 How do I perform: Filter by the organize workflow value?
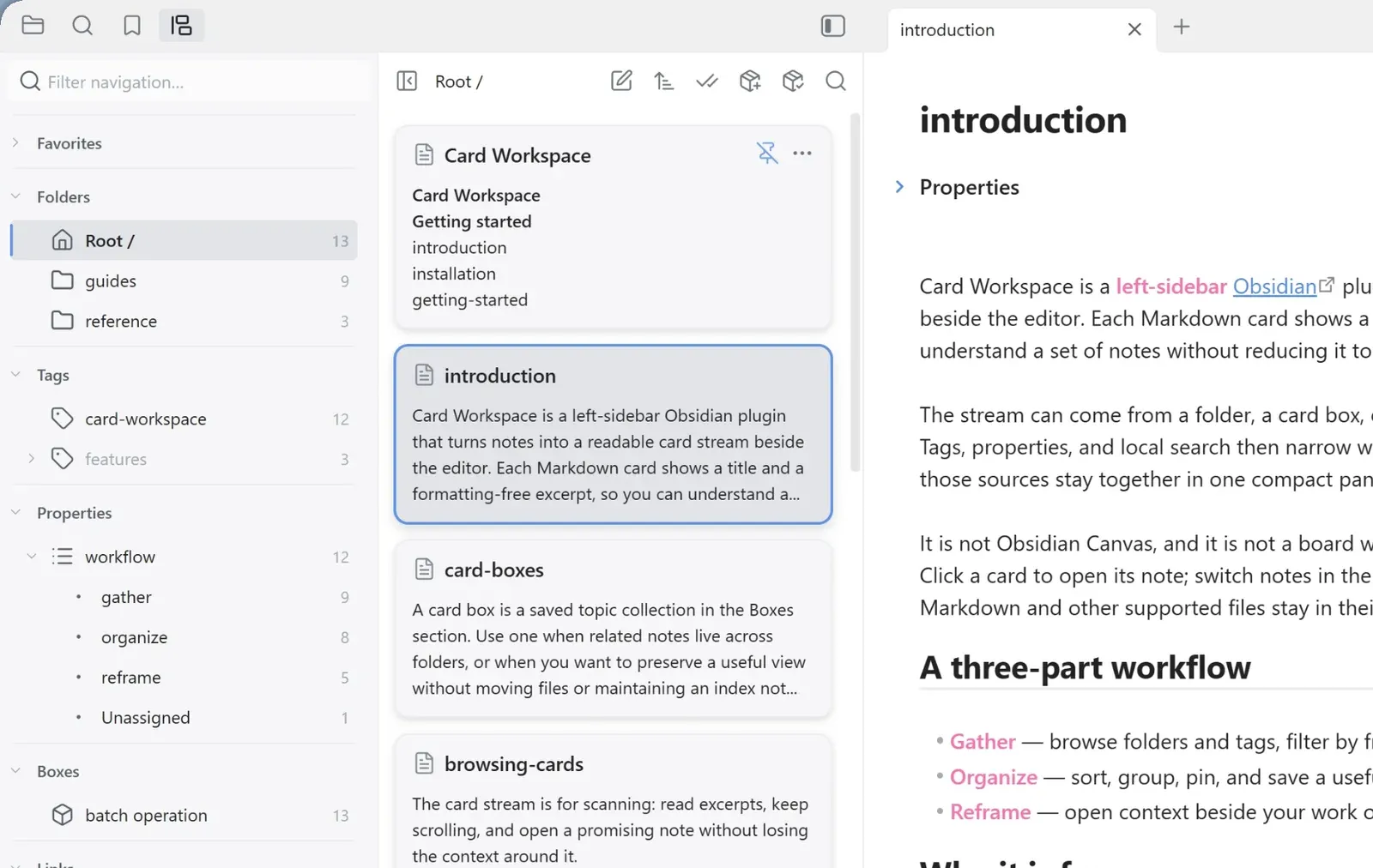pos(184,637)
